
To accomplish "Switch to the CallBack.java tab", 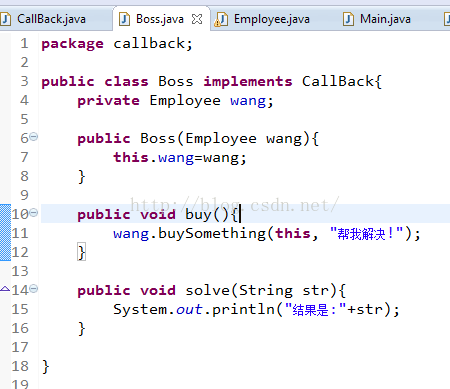I will 51,19.
